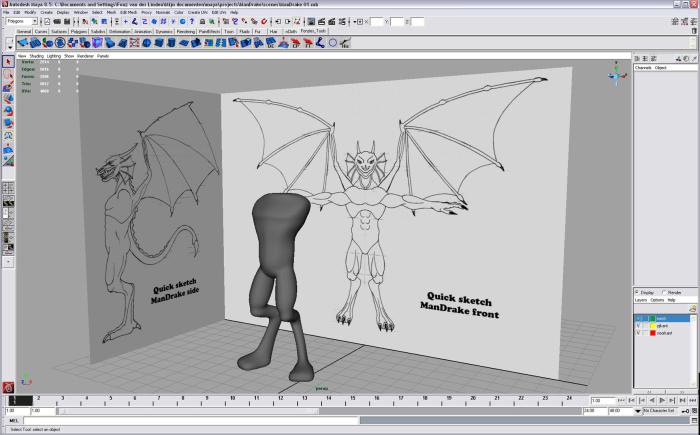Click the circle curve shelf icon
Image resolution: width=700 pixels, height=435 pixels.
[x=333, y=43]
